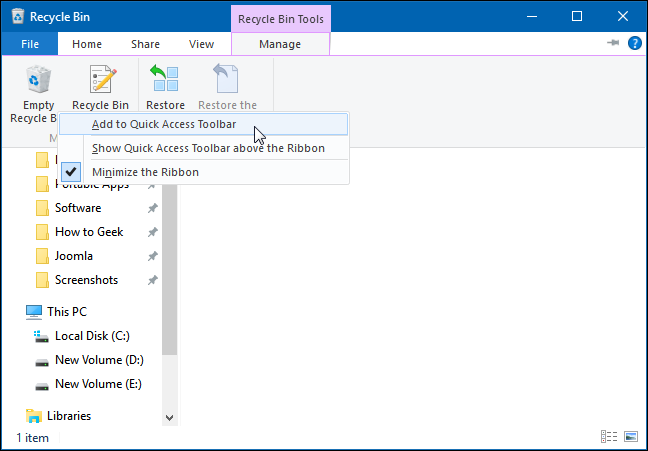Minimize the Recycle Bin window

tap(532, 17)
